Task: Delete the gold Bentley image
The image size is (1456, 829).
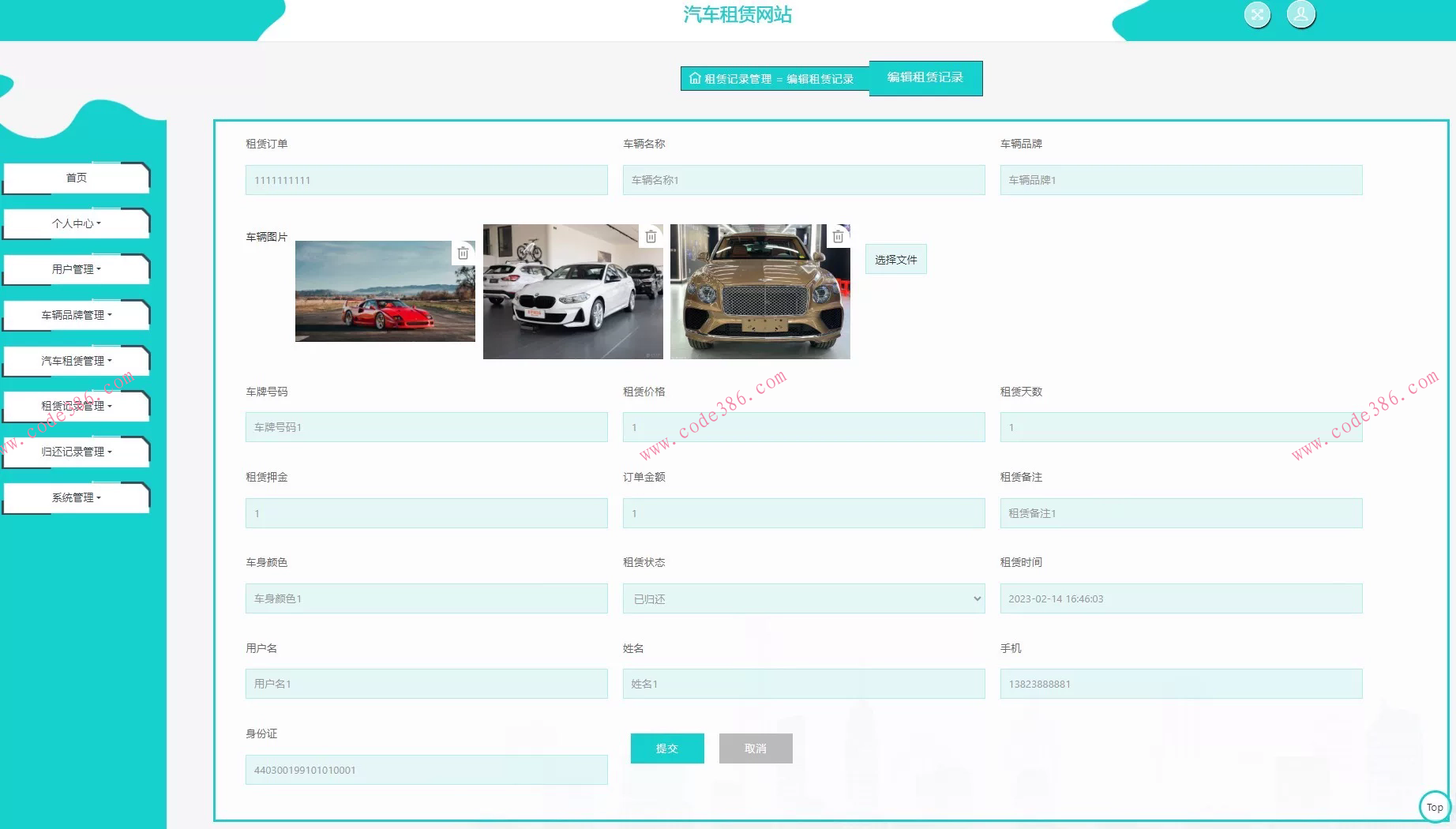Action: 838,236
